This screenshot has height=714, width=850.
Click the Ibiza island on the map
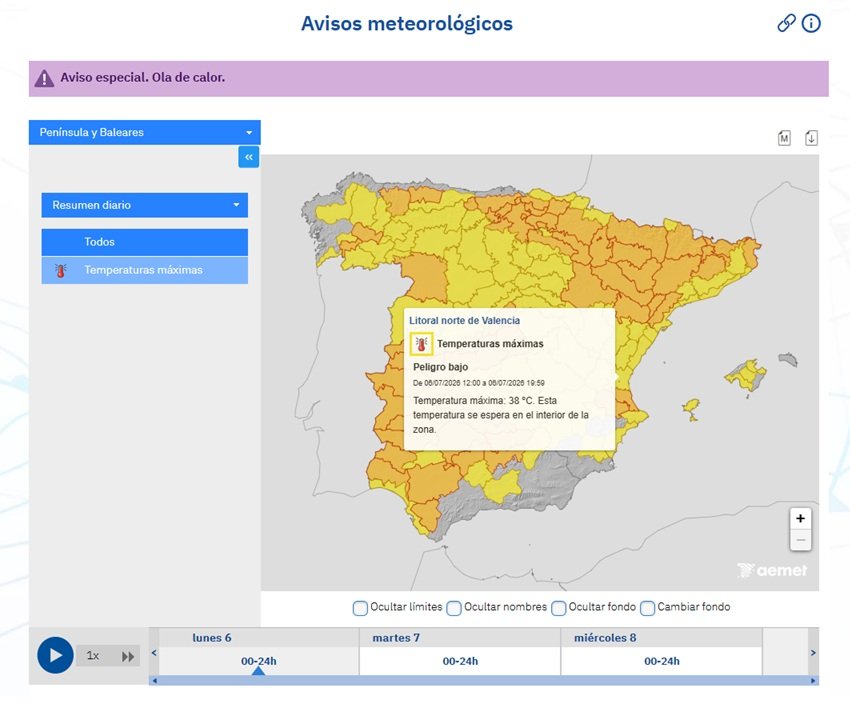691,407
